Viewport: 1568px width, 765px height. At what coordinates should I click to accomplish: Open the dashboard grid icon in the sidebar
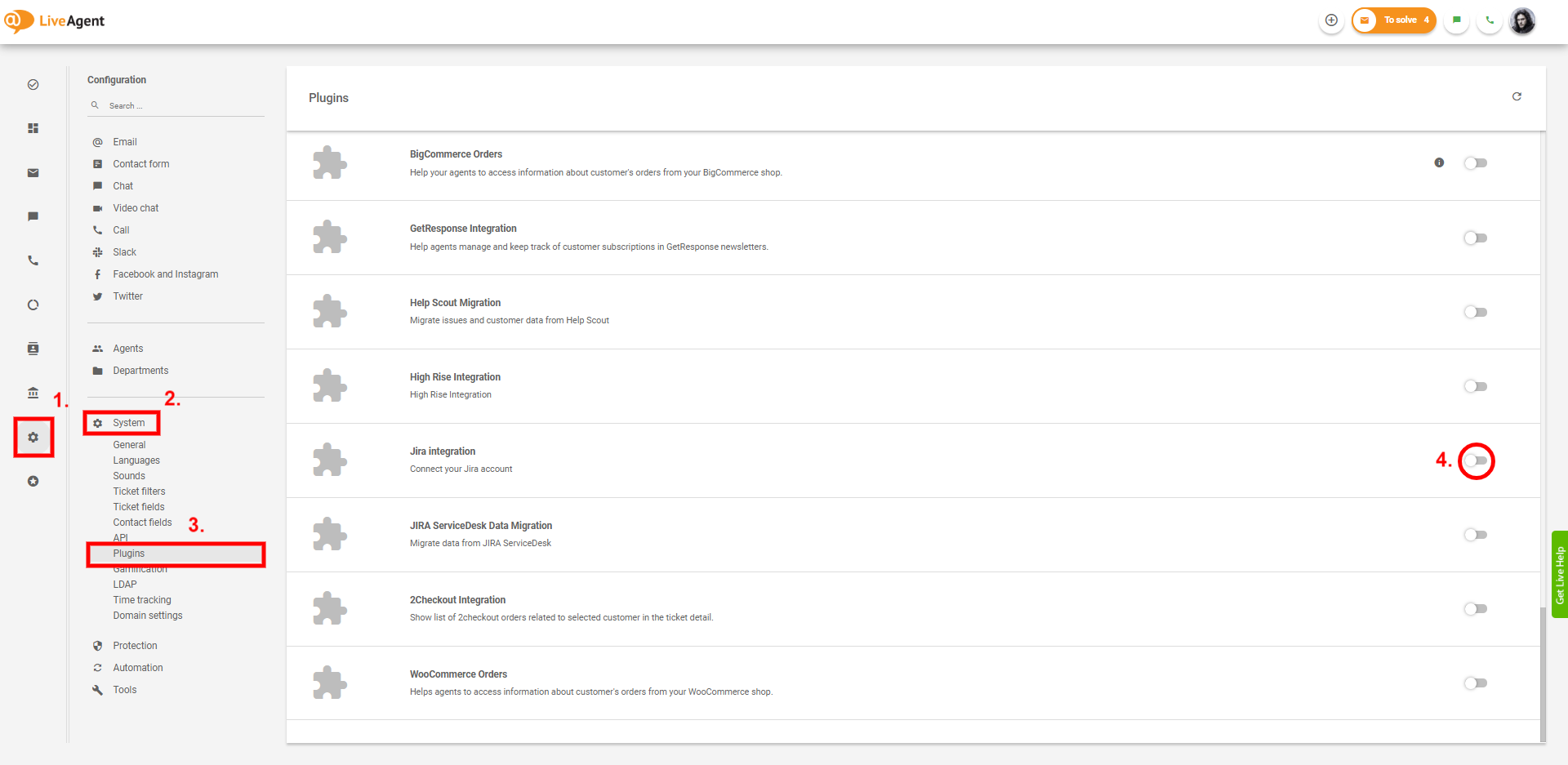pyautogui.click(x=33, y=129)
